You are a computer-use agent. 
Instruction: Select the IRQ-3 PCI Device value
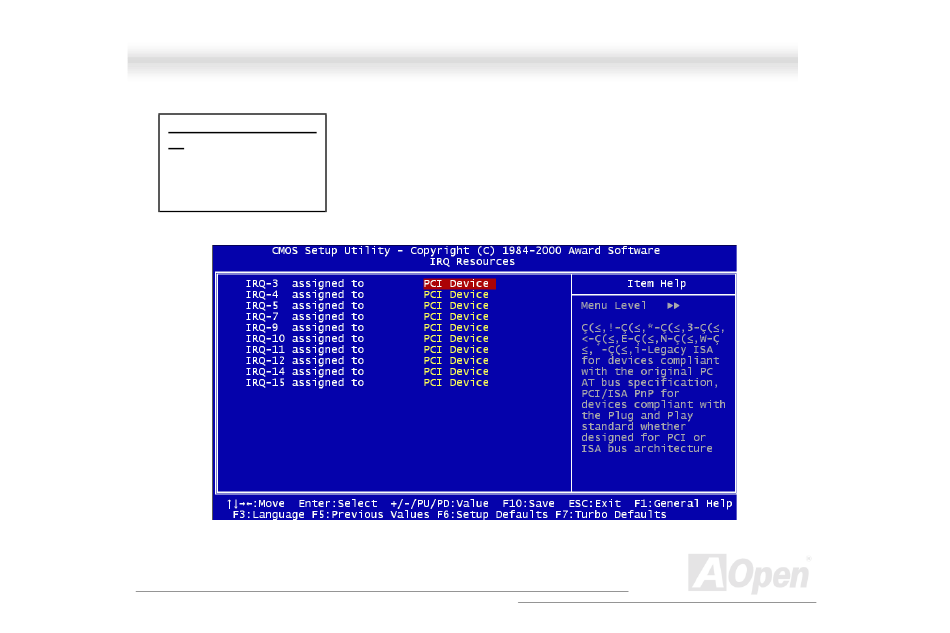[x=456, y=284]
